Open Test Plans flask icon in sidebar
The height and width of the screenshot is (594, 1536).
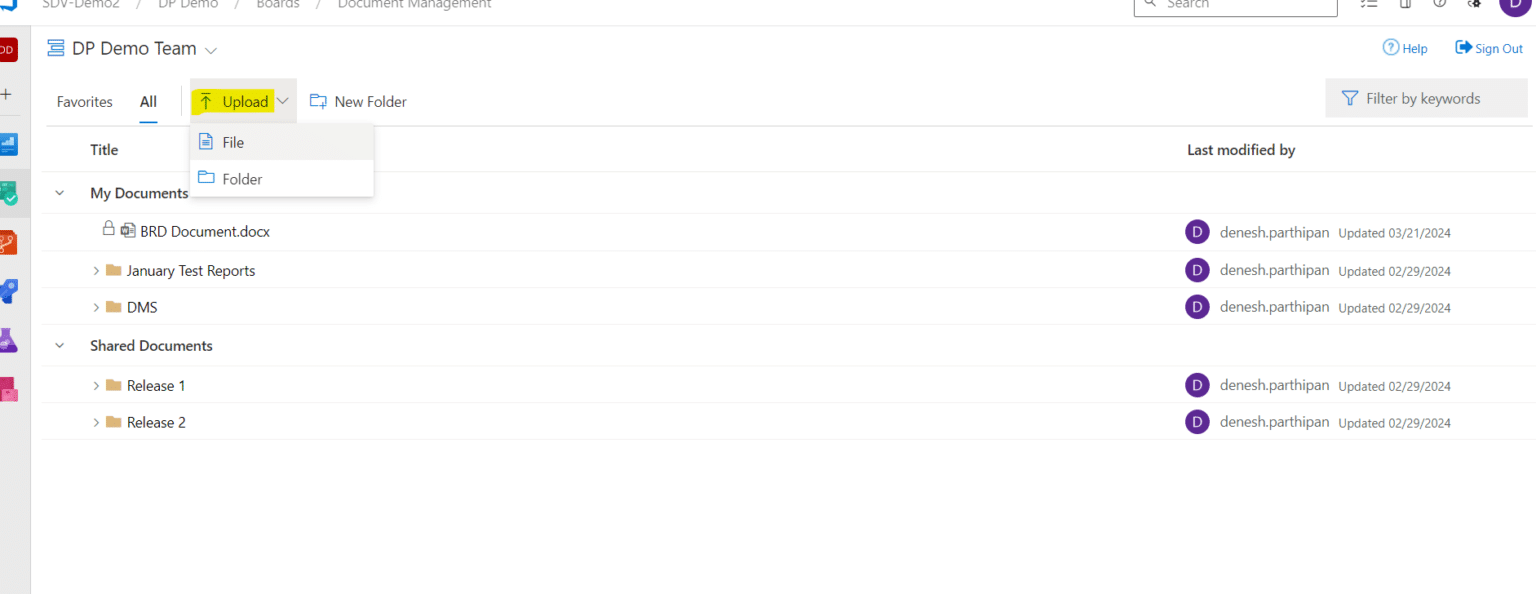tap(8, 340)
